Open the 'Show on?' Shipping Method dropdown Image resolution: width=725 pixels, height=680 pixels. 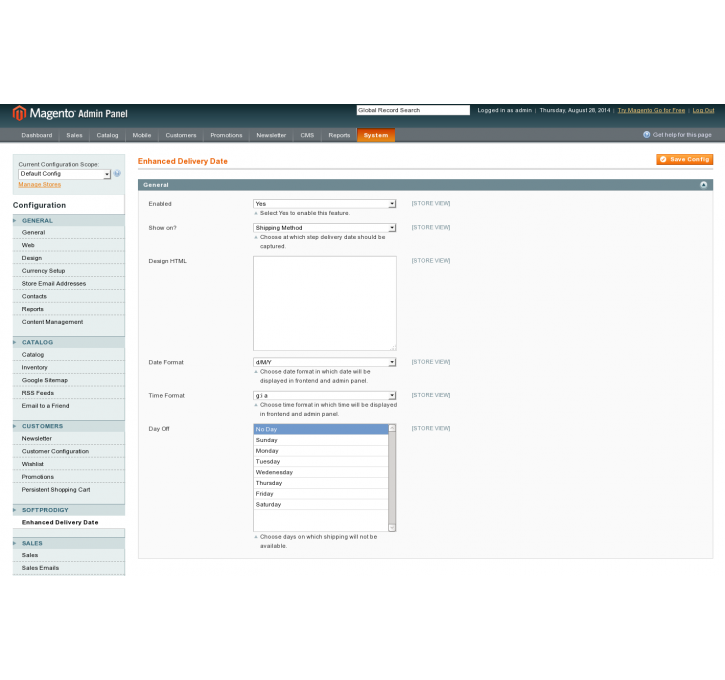pos(324,228)
